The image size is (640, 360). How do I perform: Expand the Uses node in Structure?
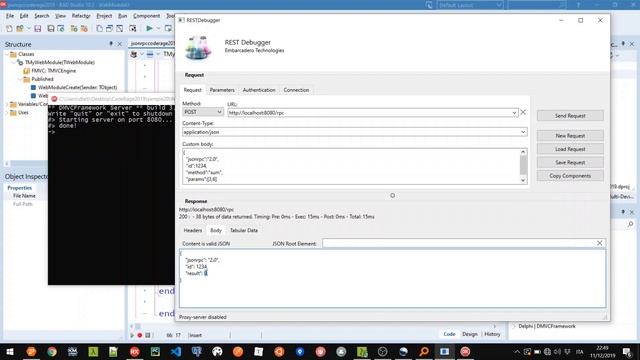point(7,113)
